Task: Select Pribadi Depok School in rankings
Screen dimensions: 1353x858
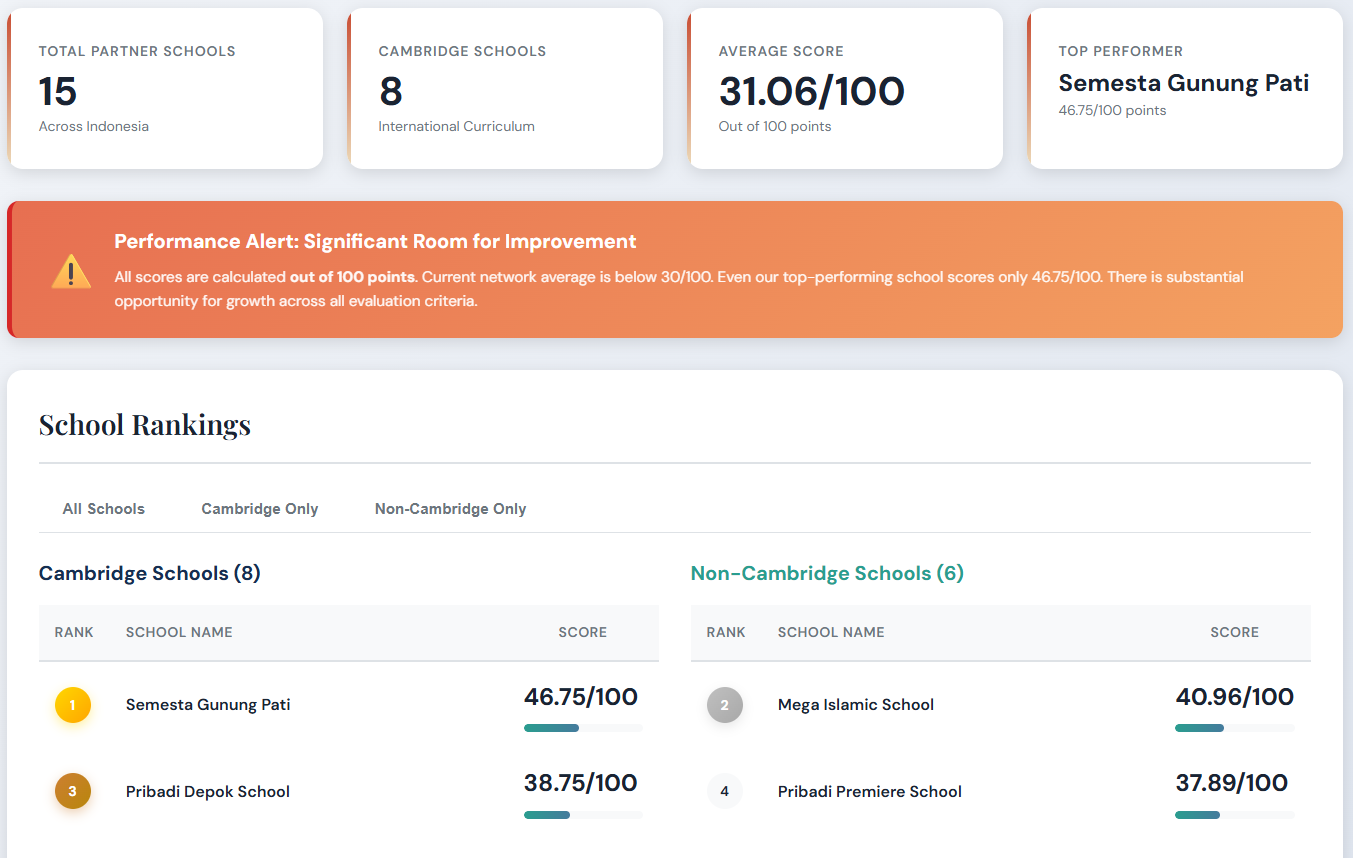Action: 208,792
